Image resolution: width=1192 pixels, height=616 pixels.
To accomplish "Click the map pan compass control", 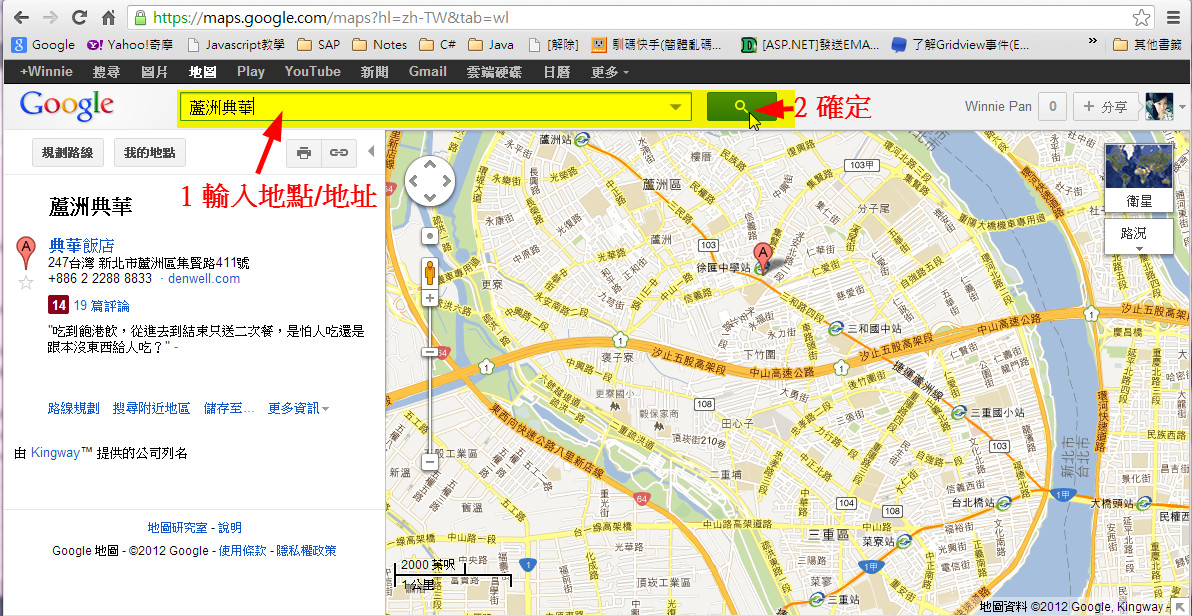I will (x=430, y=182).
